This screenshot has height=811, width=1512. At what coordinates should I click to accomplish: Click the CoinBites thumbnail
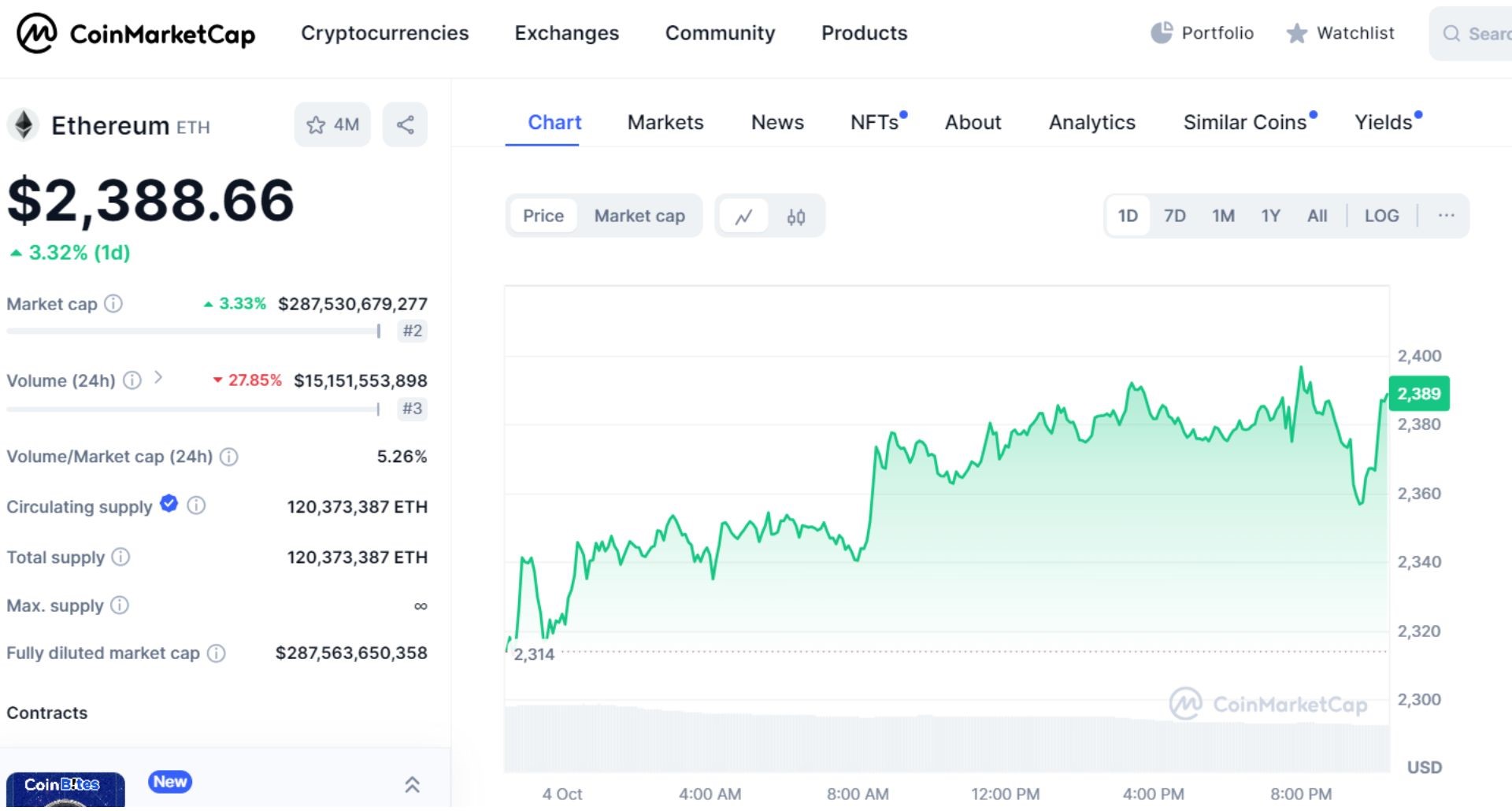pyautogui.click(x=65, y=791)
